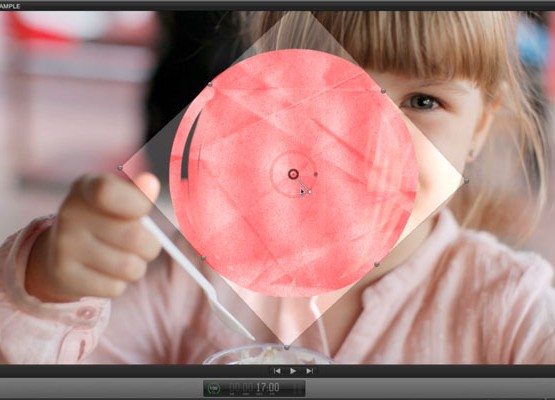Grab the rotation handle beside the anchor point
The height and width of the screenshot is (400, 555).
coord(316,174)
